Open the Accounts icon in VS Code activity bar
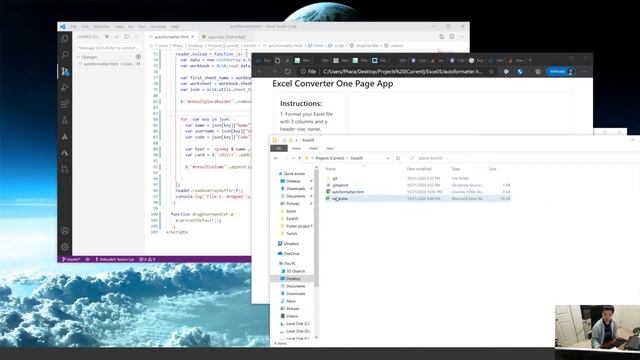This screenshot has width=640, height=360. click(x=64, y=231)
